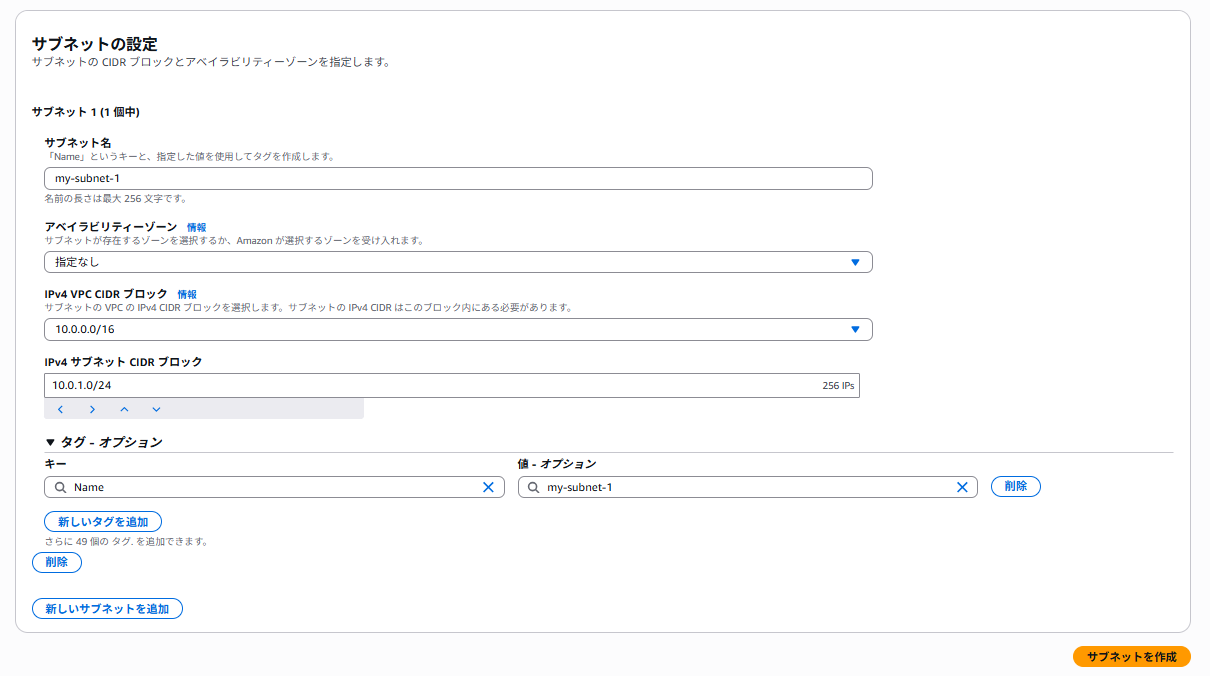The image size is (1210, 676).
Task: Open the availability zone dropdown
Action: click(458, 262)
